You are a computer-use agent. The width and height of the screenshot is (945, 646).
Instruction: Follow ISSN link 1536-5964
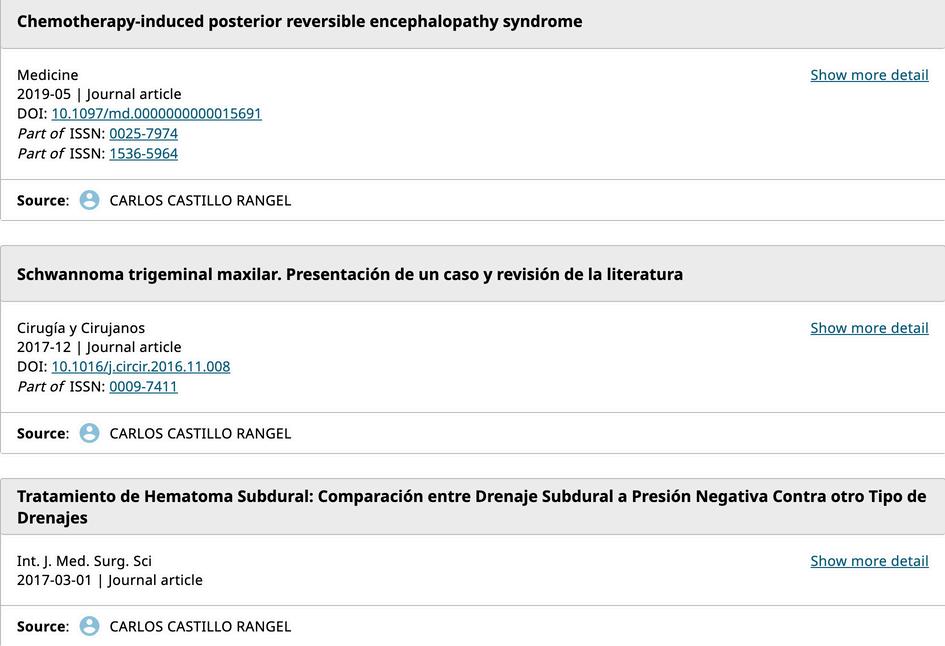tap(143, 154)
